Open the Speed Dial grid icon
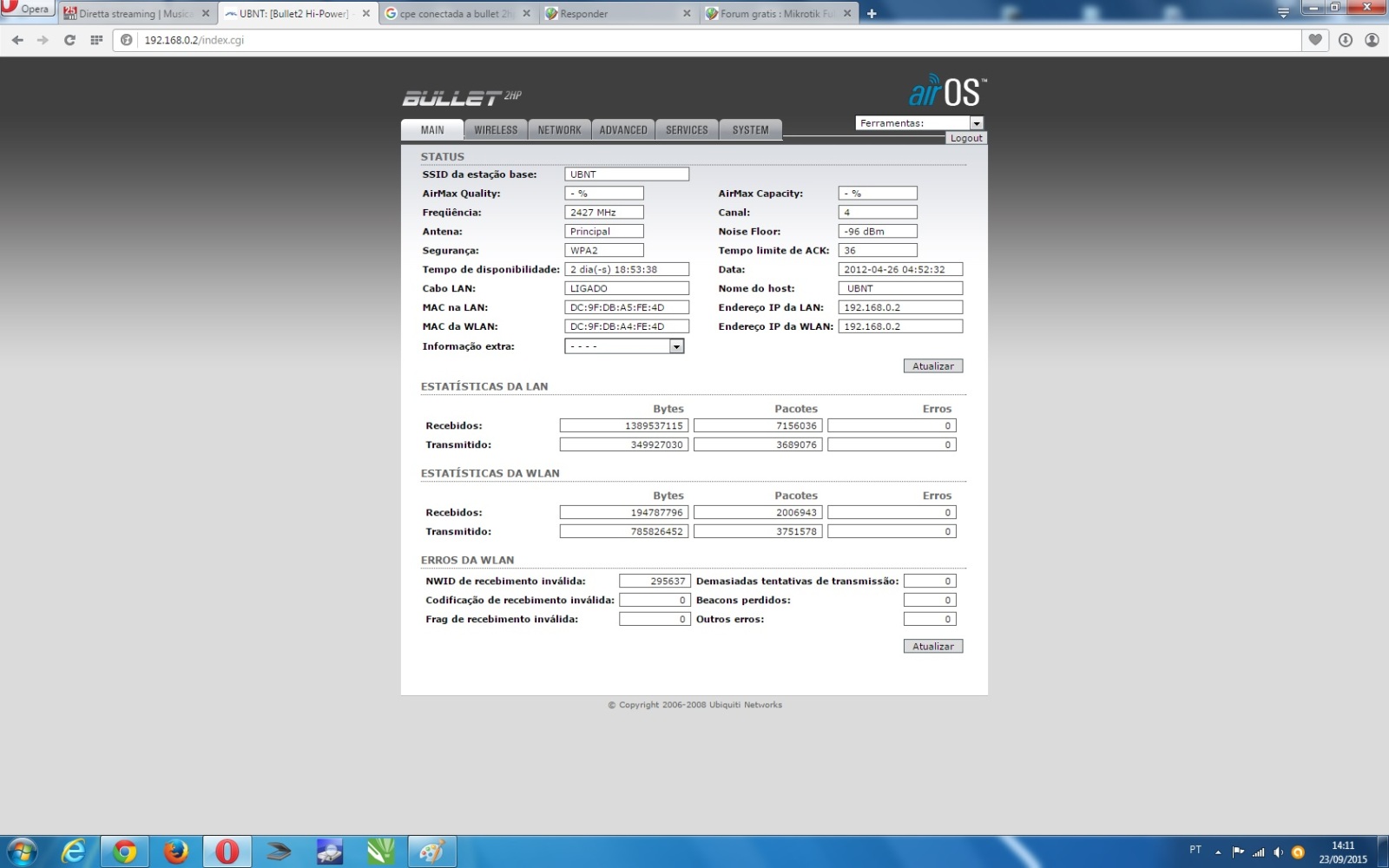The image size is (1389, 868). tap(96, 40)
